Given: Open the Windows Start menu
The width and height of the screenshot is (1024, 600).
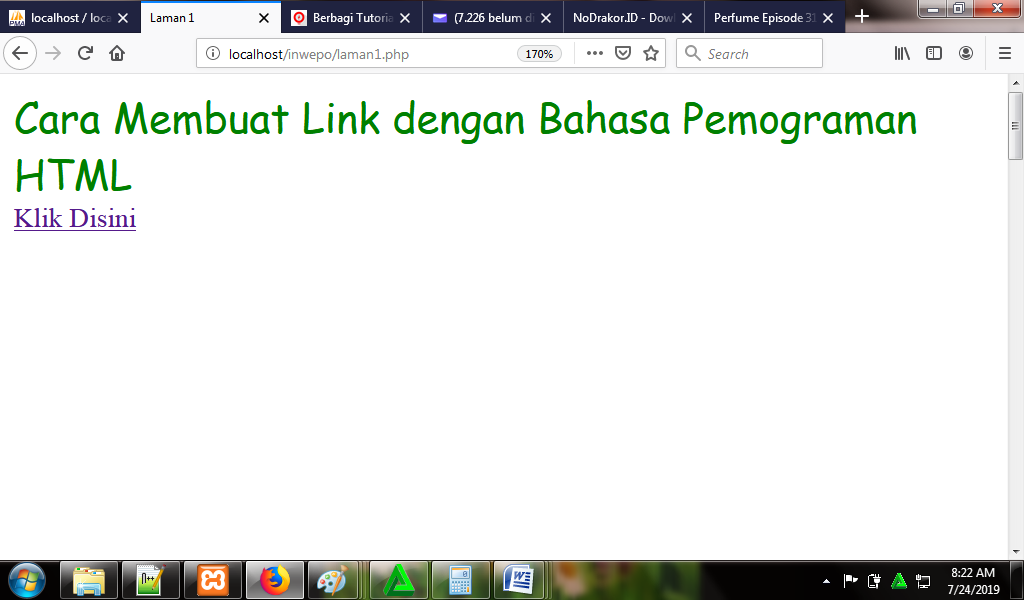Looking at the screenshot, I should click(x=25, y=580).
